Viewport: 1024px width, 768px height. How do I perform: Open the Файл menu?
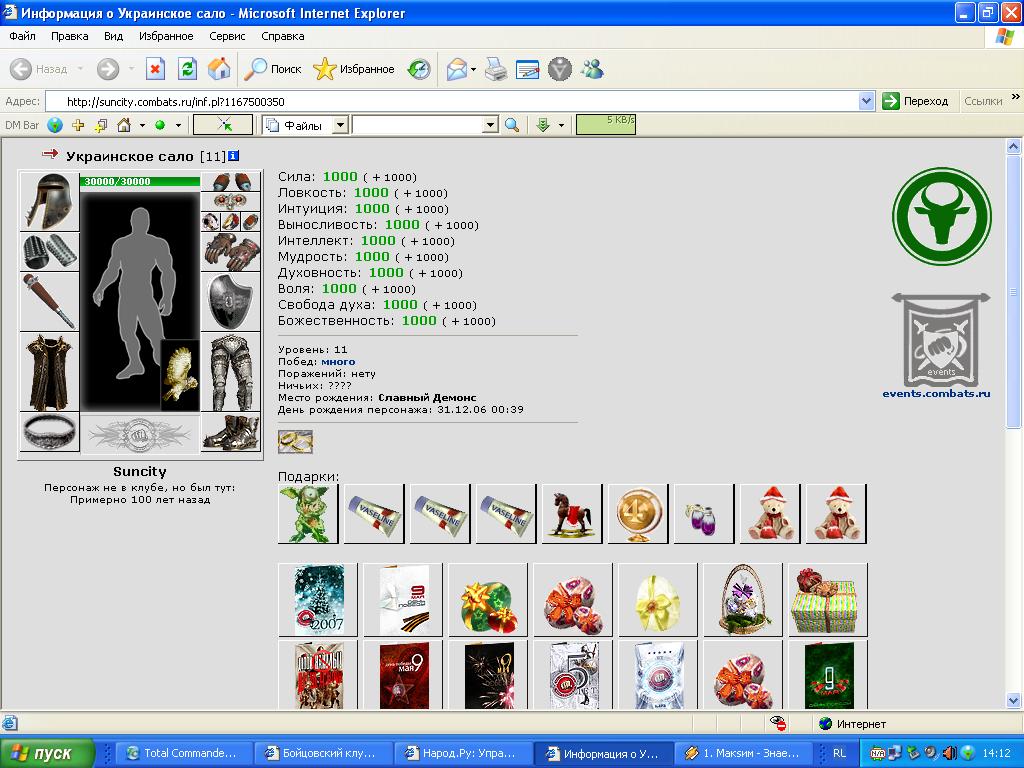click(22, 36)
